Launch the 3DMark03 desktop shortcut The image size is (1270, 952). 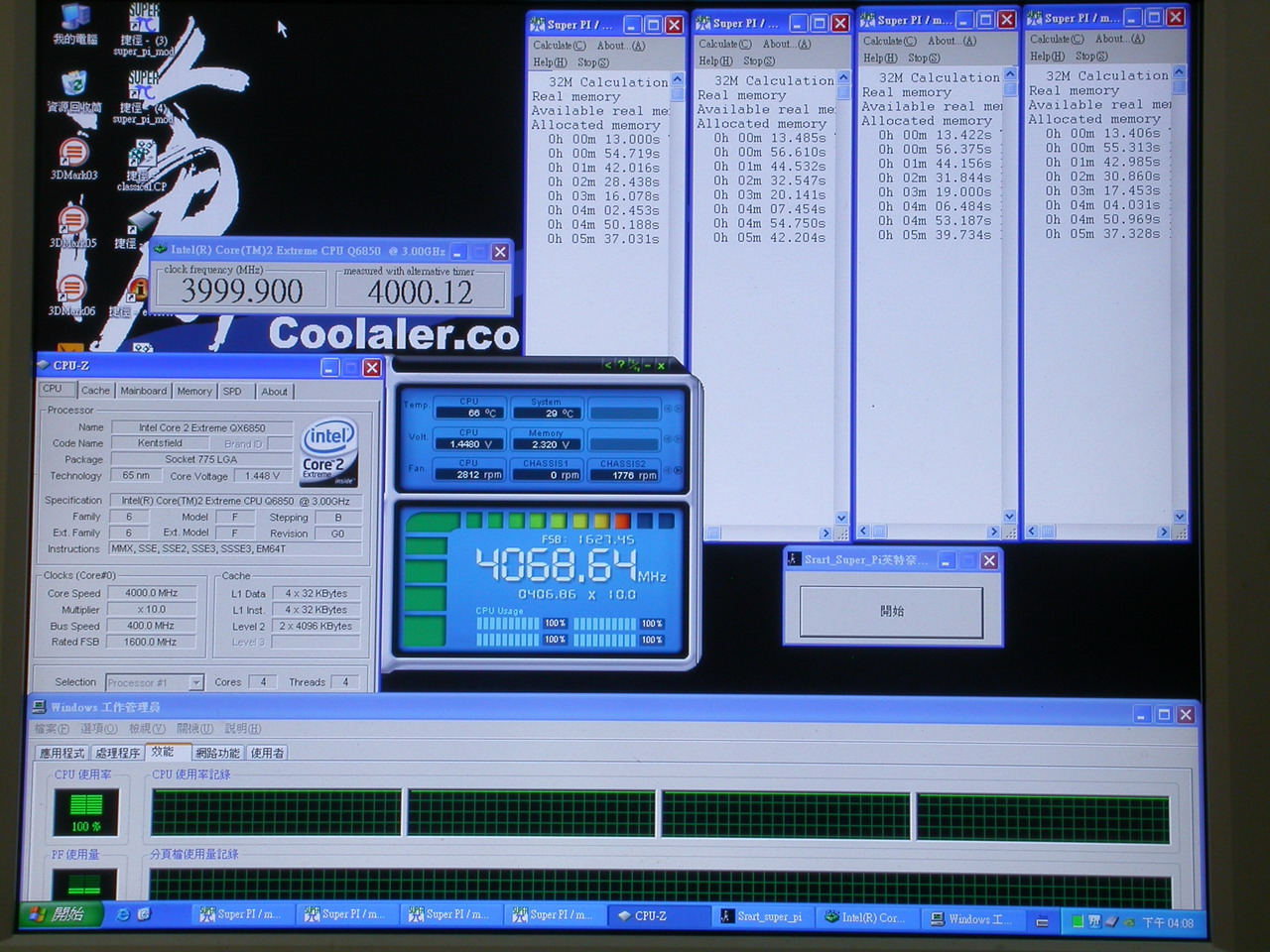[73, 159]
